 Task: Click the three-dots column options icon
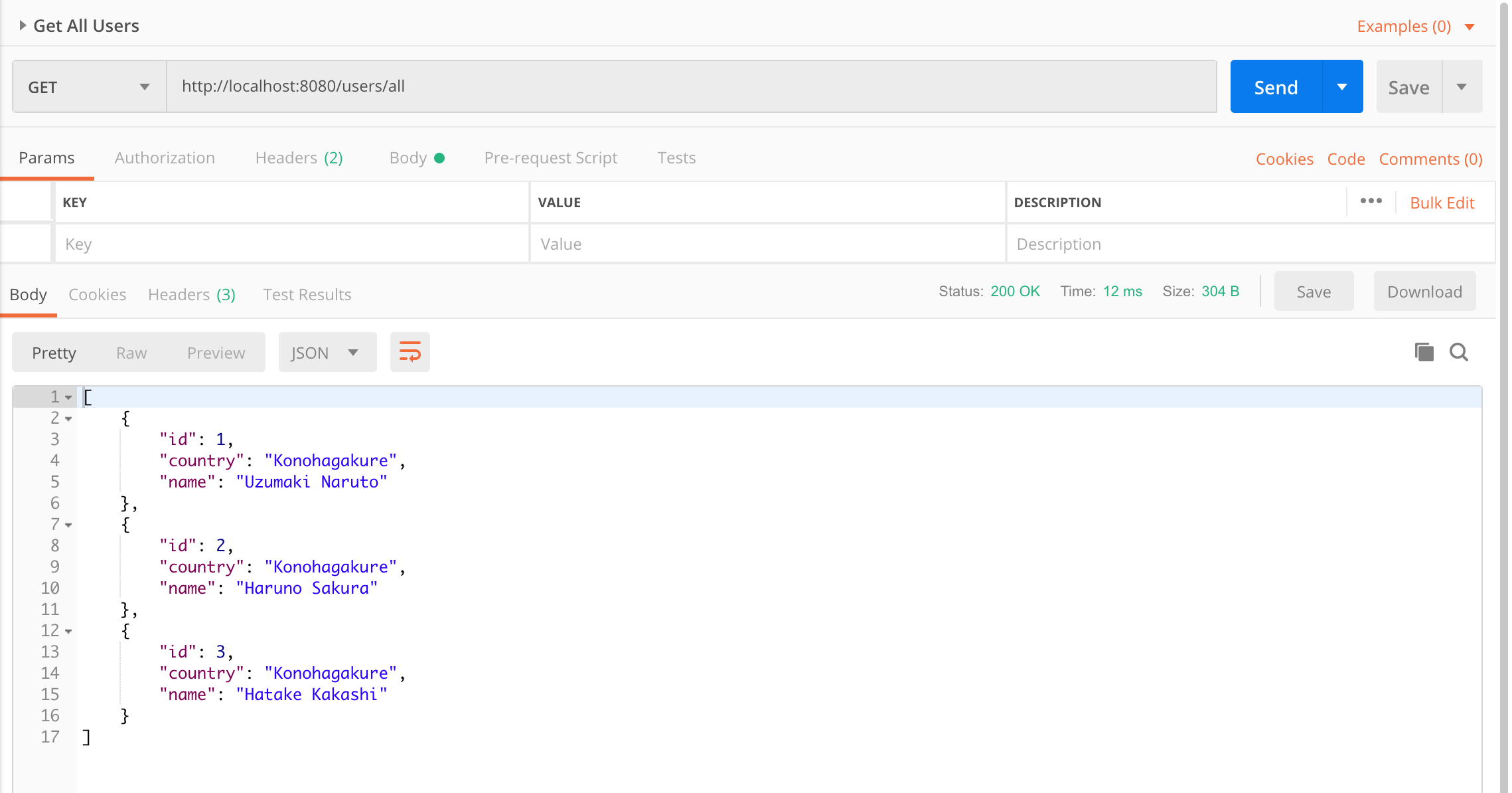1371,201
